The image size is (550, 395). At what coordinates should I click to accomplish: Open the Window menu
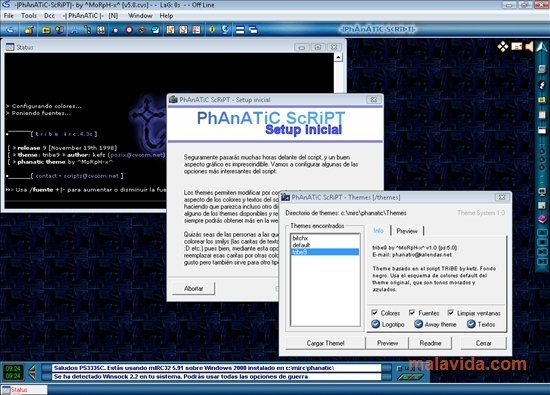(140, 16)
